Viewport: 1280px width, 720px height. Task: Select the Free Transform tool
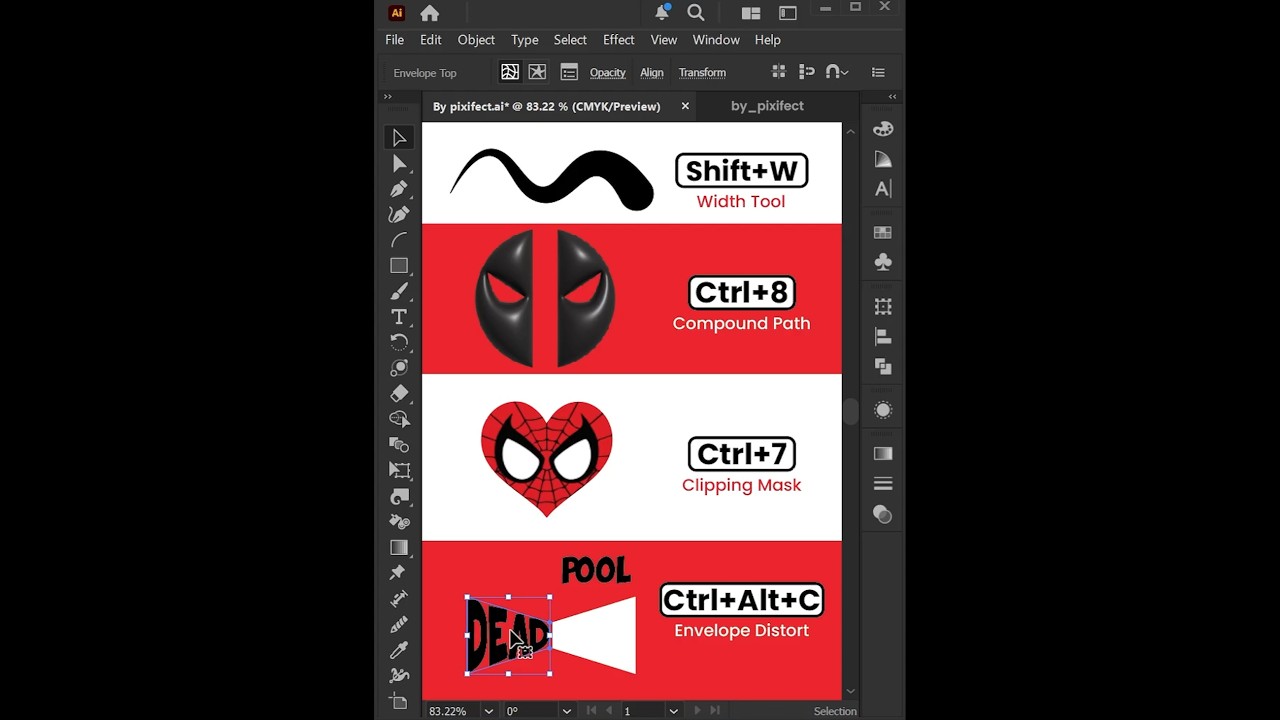point(399,470)
